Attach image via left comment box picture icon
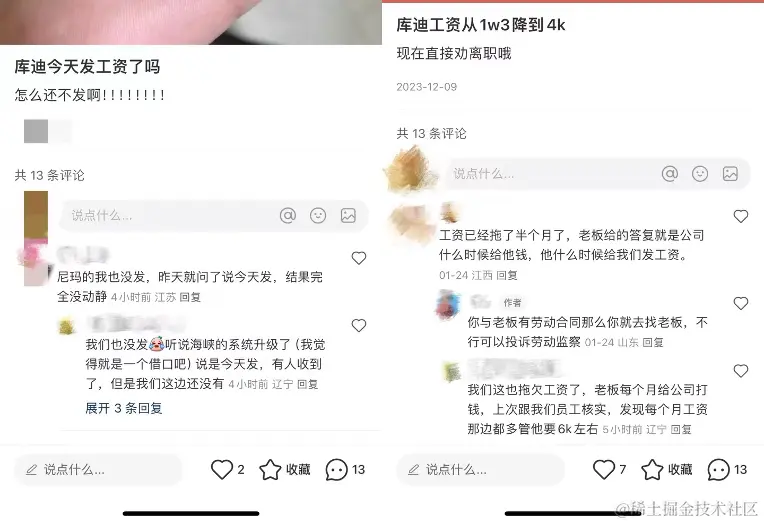Screen dimensions: 764x524 pos(348,215)
